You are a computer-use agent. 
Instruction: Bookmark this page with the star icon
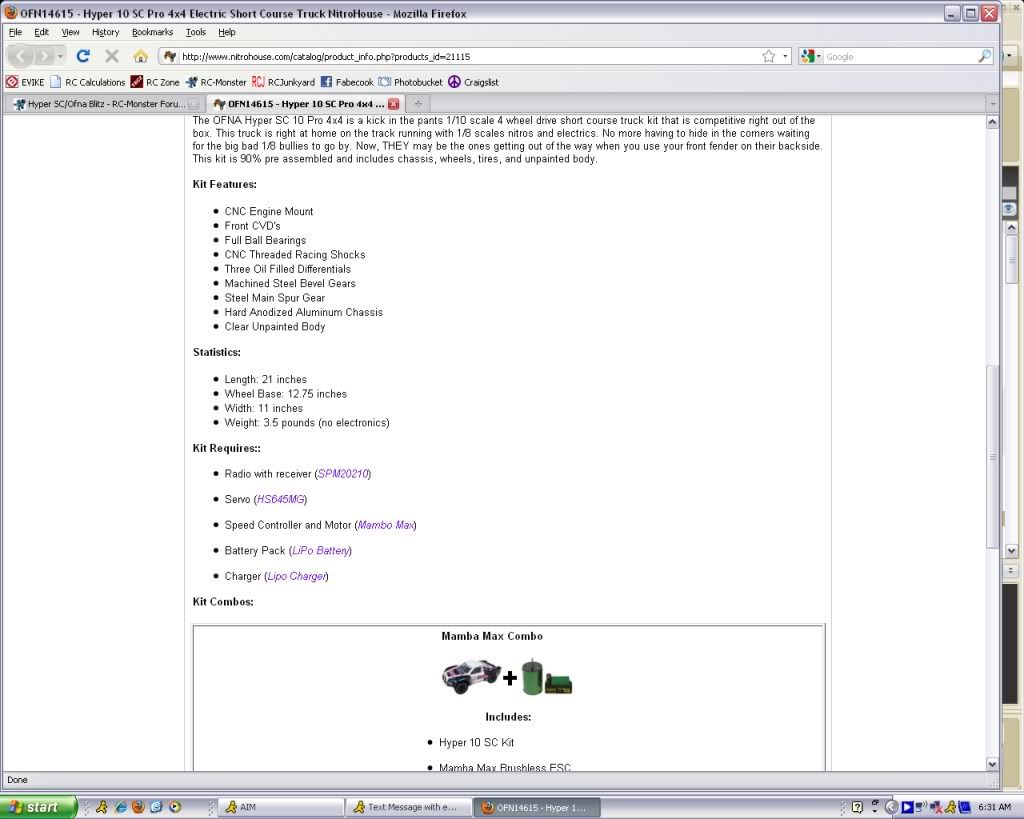click(x=768, y=56)
